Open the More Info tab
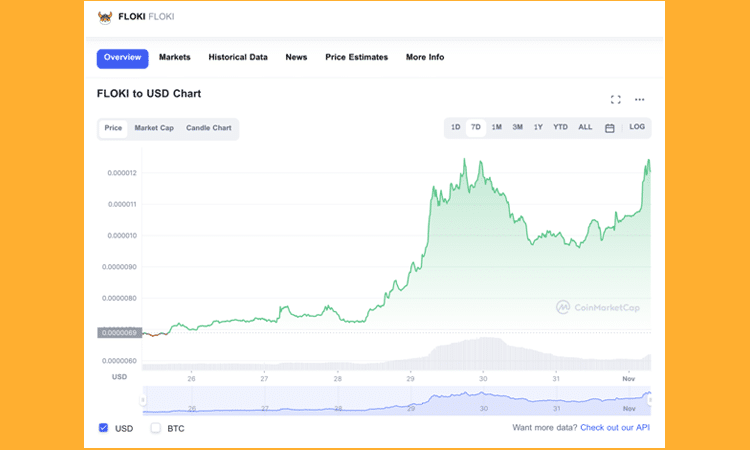750x450 pixels. [x=425, y=57]
